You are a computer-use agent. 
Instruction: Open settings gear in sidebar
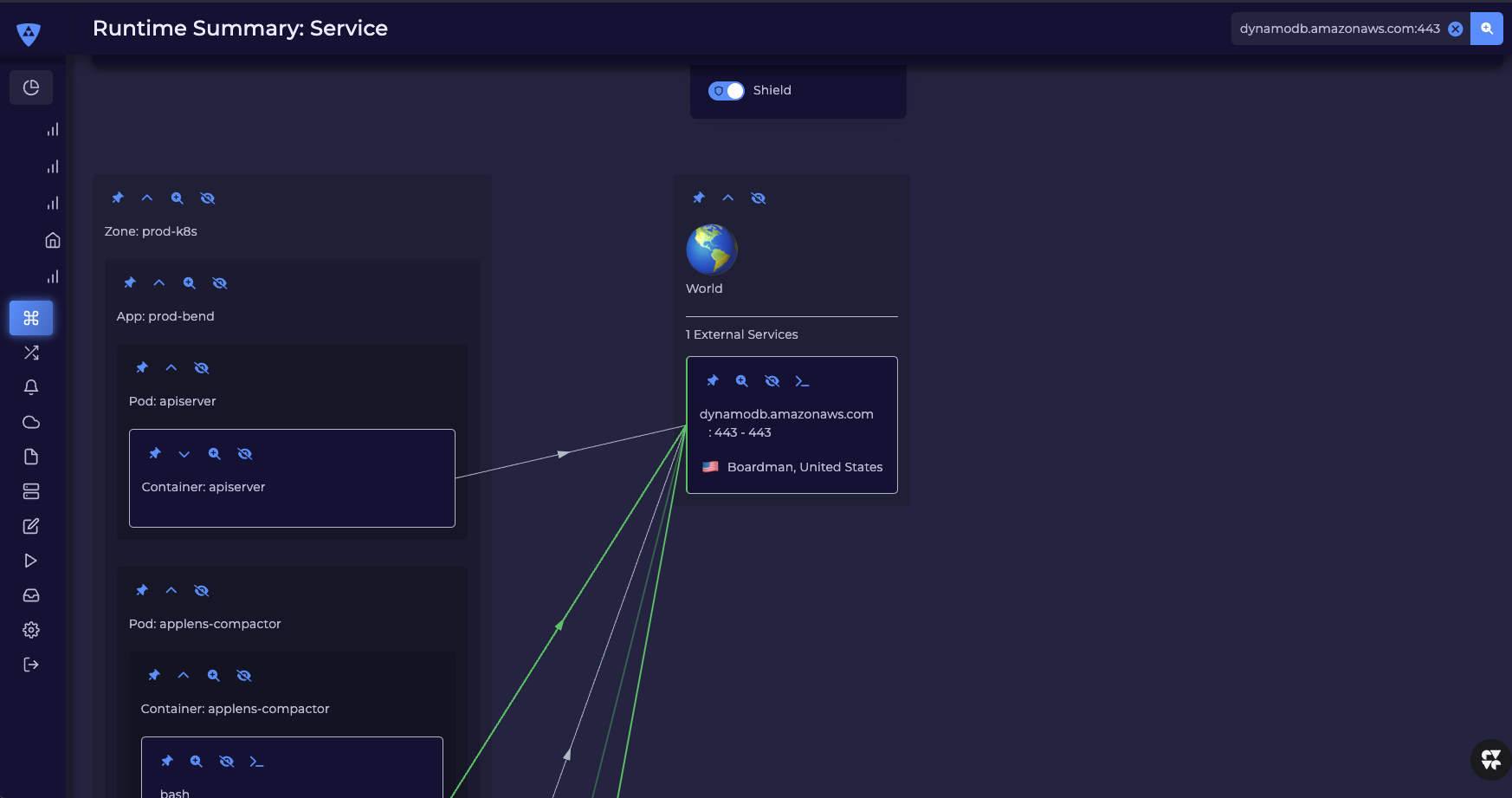(x=31, y=630)
